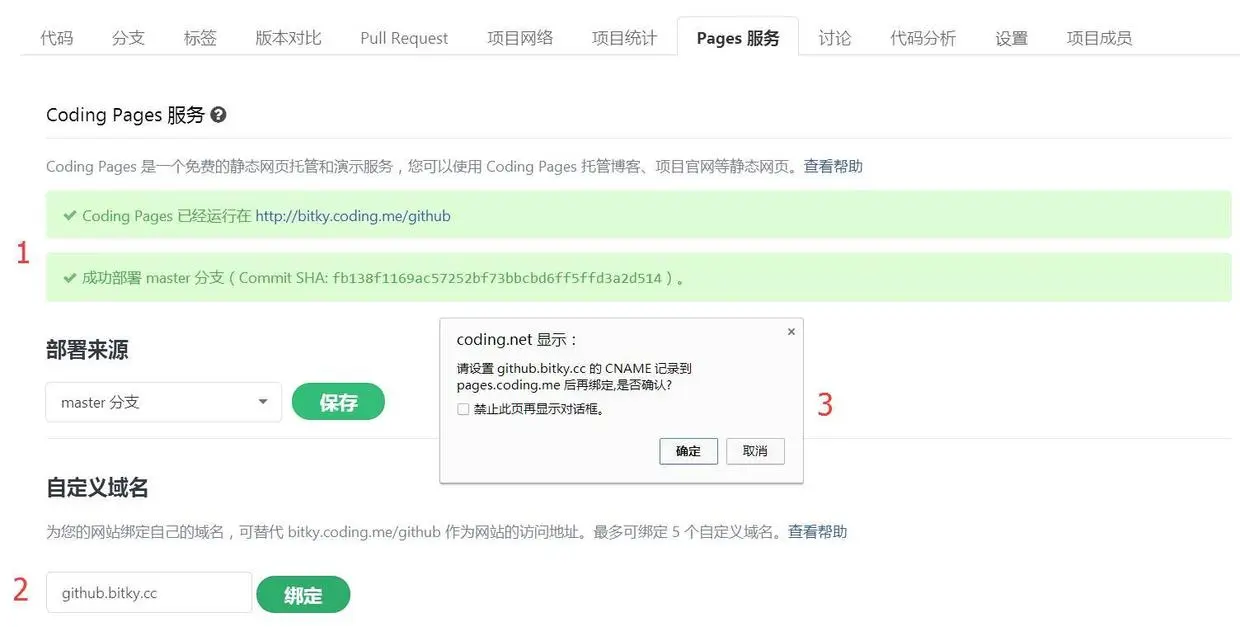Switch to the Pull Request tab
Image resolution: width=1240 pixels, height=627 pixels.
click(x=403, y=37)
